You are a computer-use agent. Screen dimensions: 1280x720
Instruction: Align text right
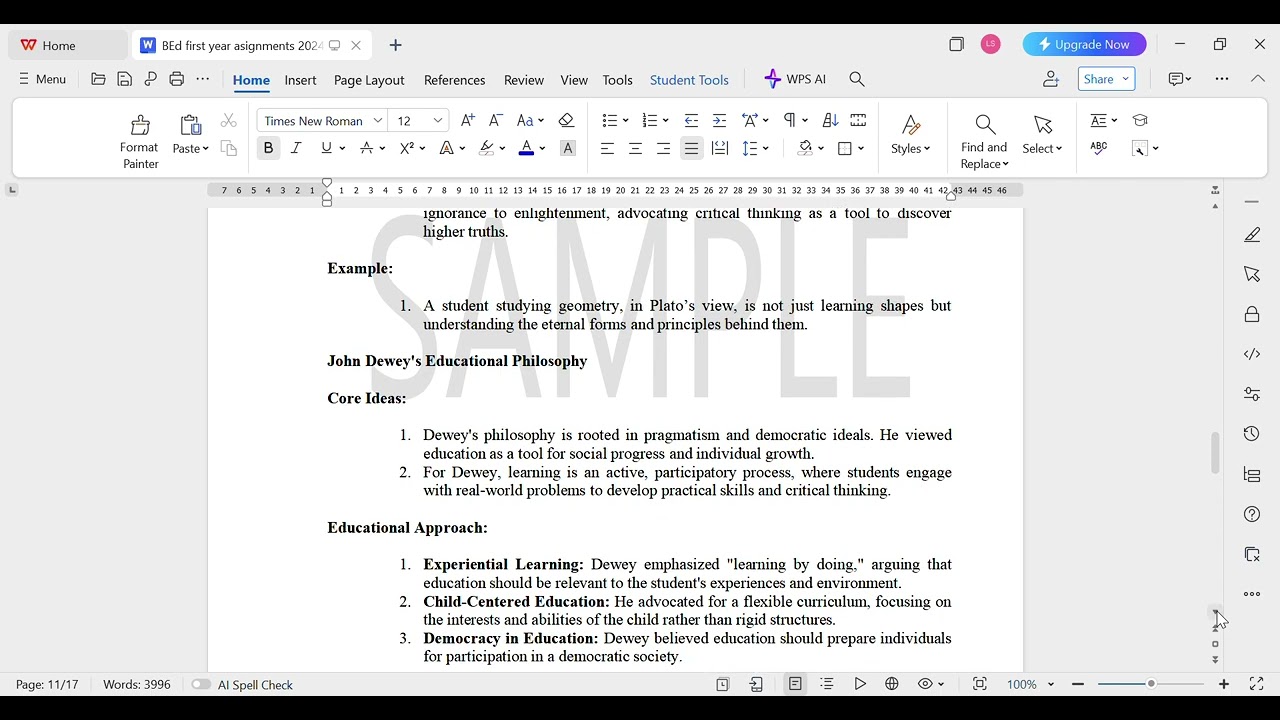click(x=663, y=148)
